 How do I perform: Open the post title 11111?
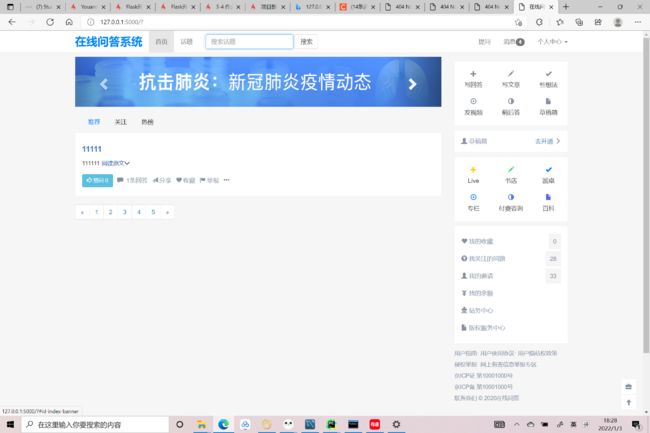point(92,149)
